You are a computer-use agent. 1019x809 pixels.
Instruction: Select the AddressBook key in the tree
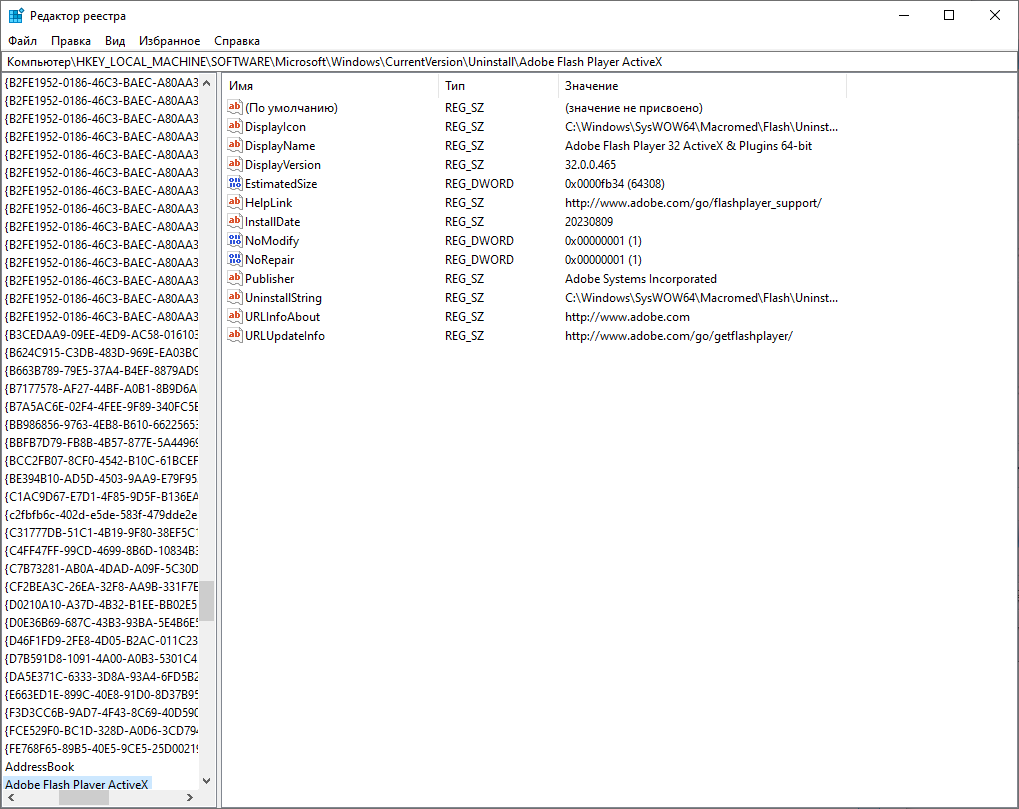(40, 767)
